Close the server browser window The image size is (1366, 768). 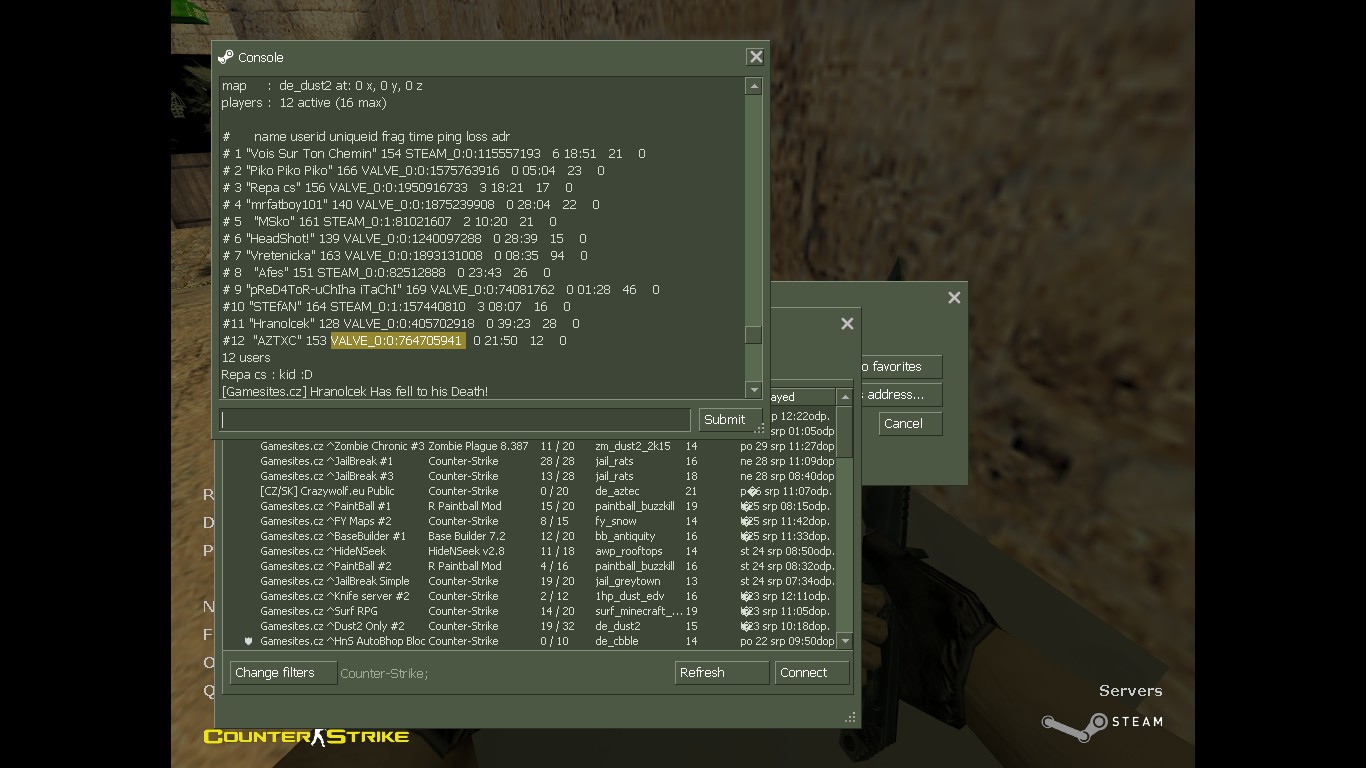tap(847, 324)
